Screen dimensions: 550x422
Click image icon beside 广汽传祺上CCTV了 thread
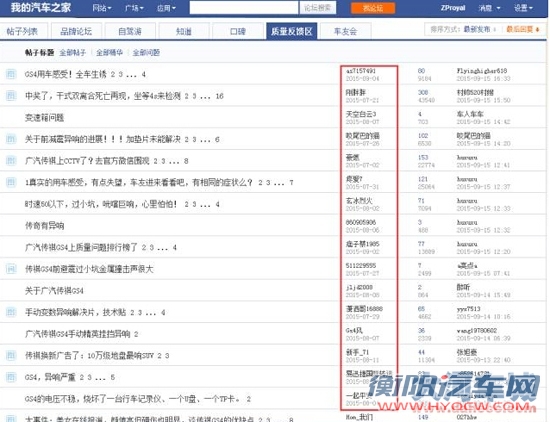tap(11, 161)
